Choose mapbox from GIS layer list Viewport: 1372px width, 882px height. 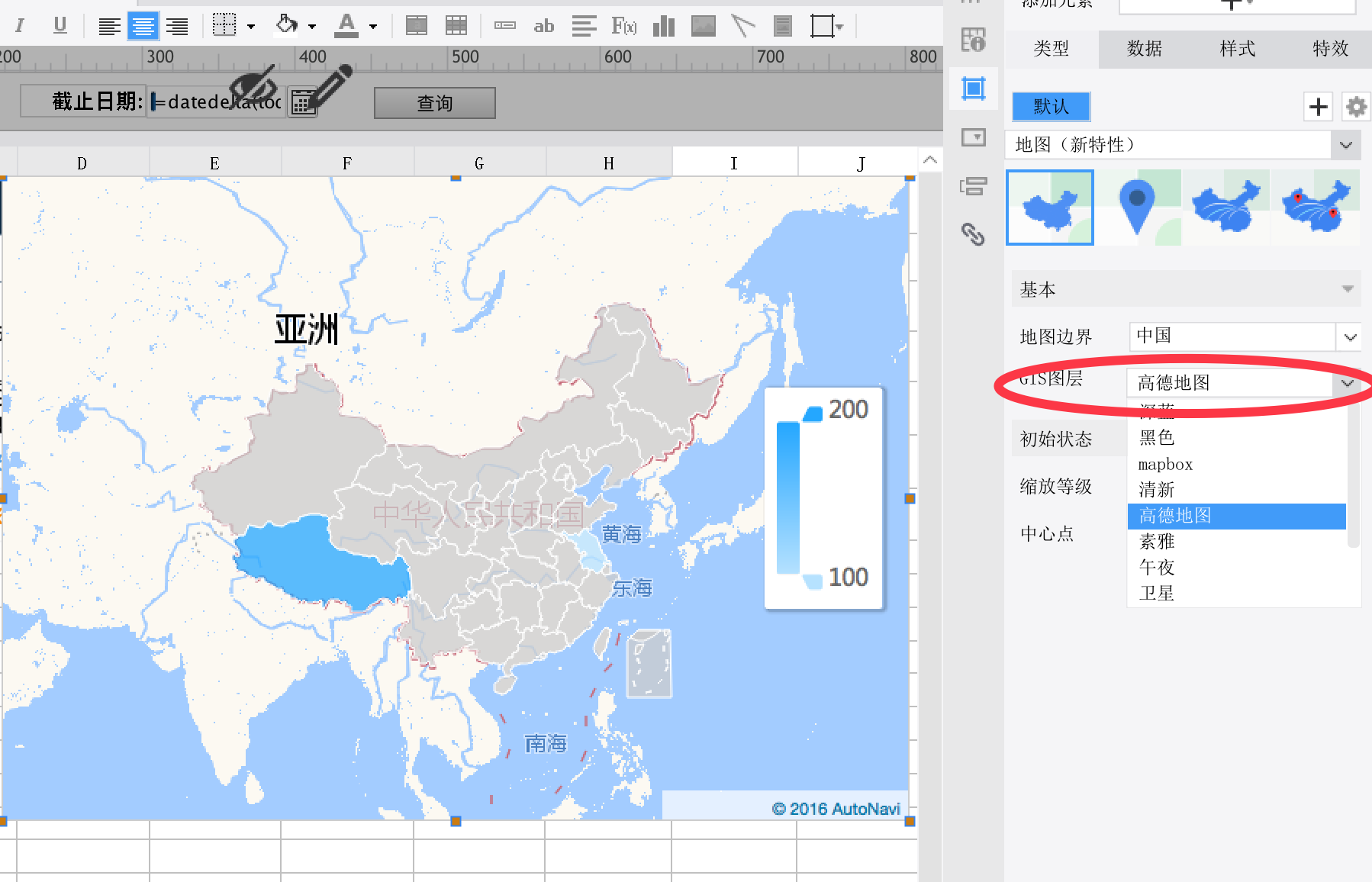(1237, 464)
